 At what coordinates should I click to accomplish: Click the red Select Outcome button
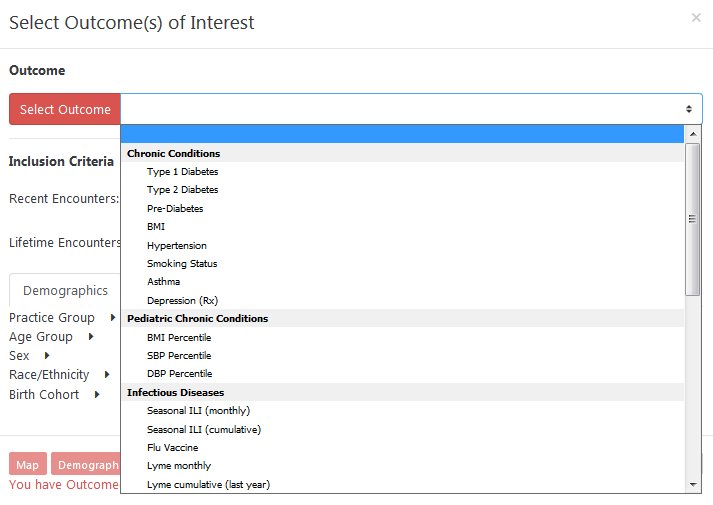(65, 109)
